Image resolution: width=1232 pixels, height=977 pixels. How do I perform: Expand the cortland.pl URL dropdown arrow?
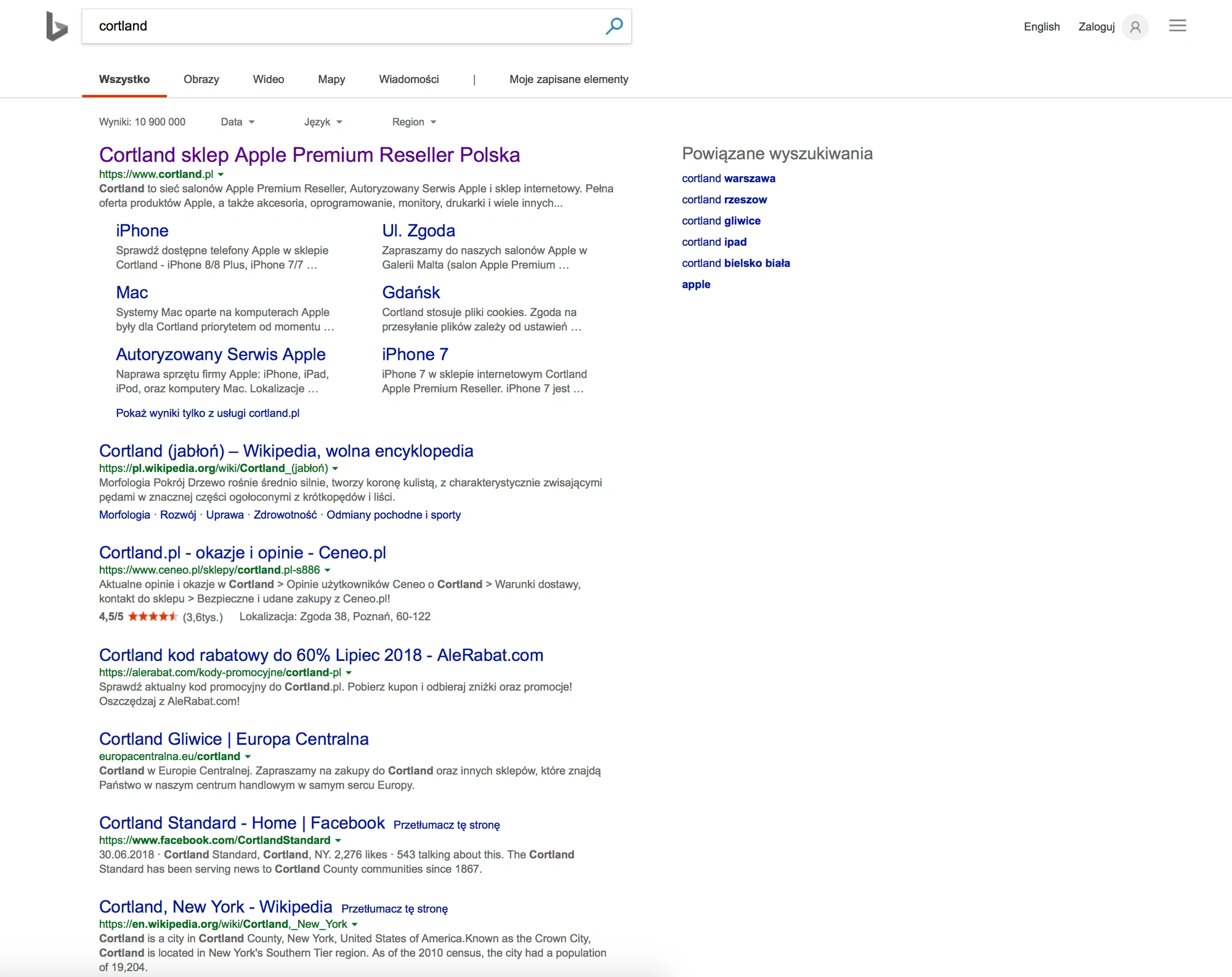[221, 175]
